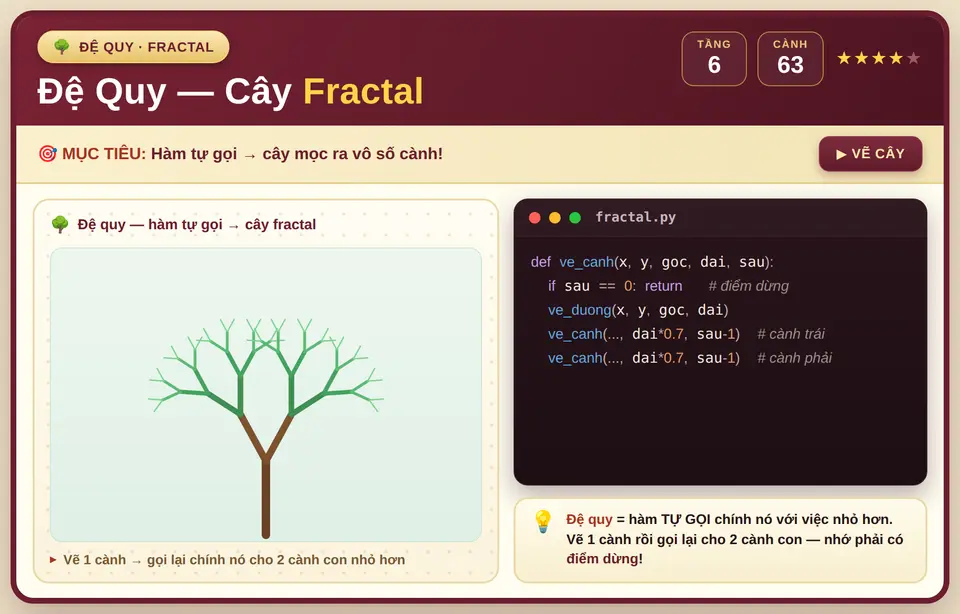Click the text 'Hàm tự gọi → cây mọc ra vô số cành!'
The width and height of the screenshot is (960, 614).
(x=297, y=154)
